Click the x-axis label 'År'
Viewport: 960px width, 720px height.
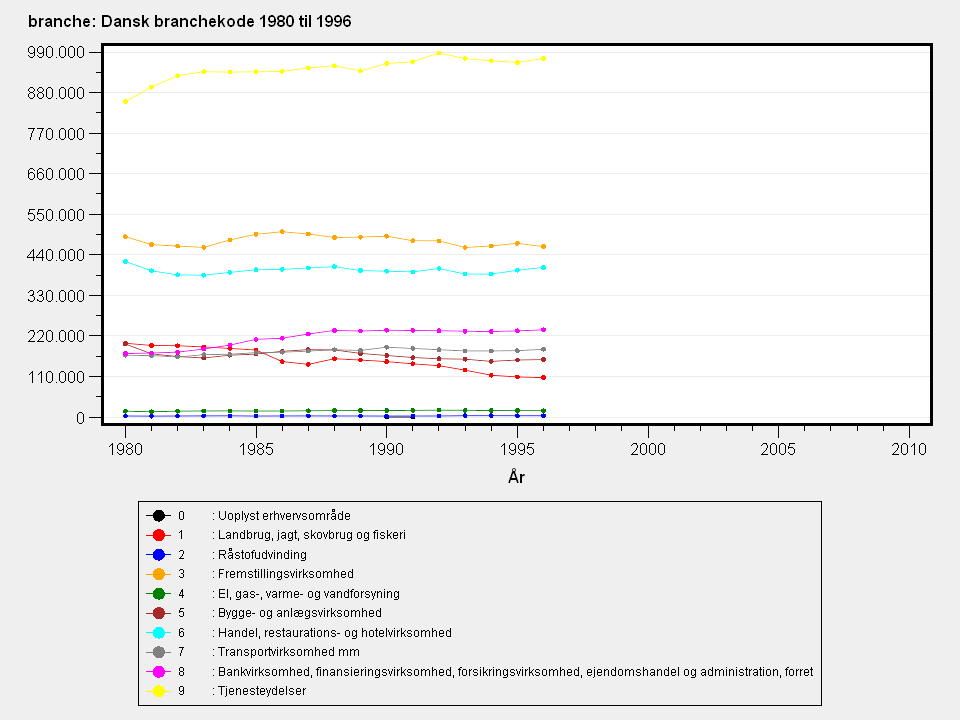(x=516, y=478)
